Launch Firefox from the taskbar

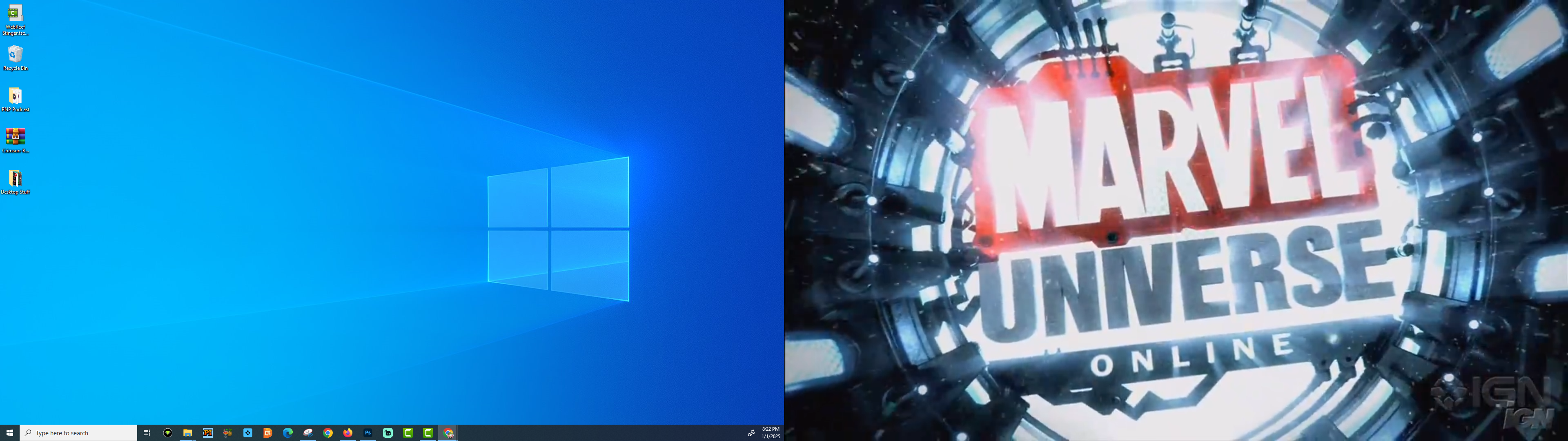348,433
